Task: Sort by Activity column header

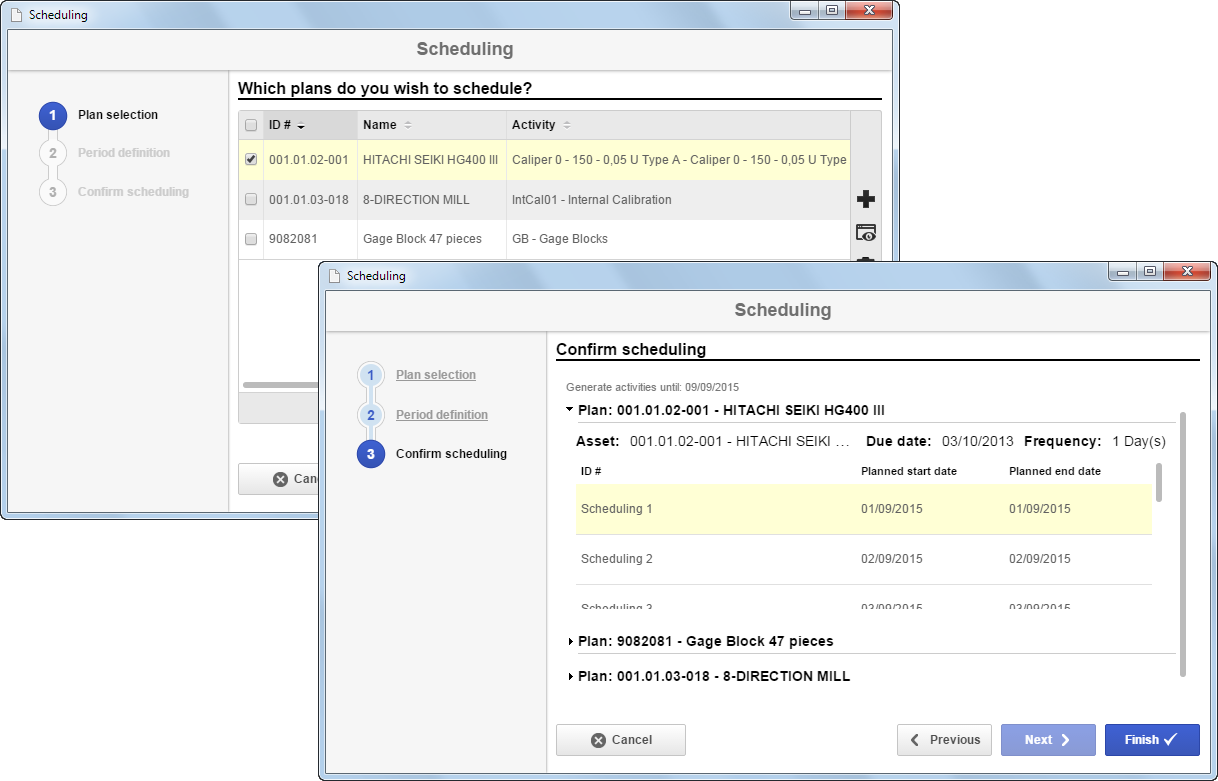Action: click(678, 125)
